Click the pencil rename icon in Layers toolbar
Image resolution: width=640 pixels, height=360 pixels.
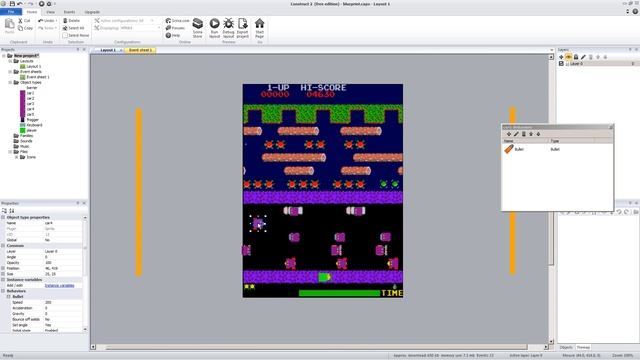[x=583, y=57]
